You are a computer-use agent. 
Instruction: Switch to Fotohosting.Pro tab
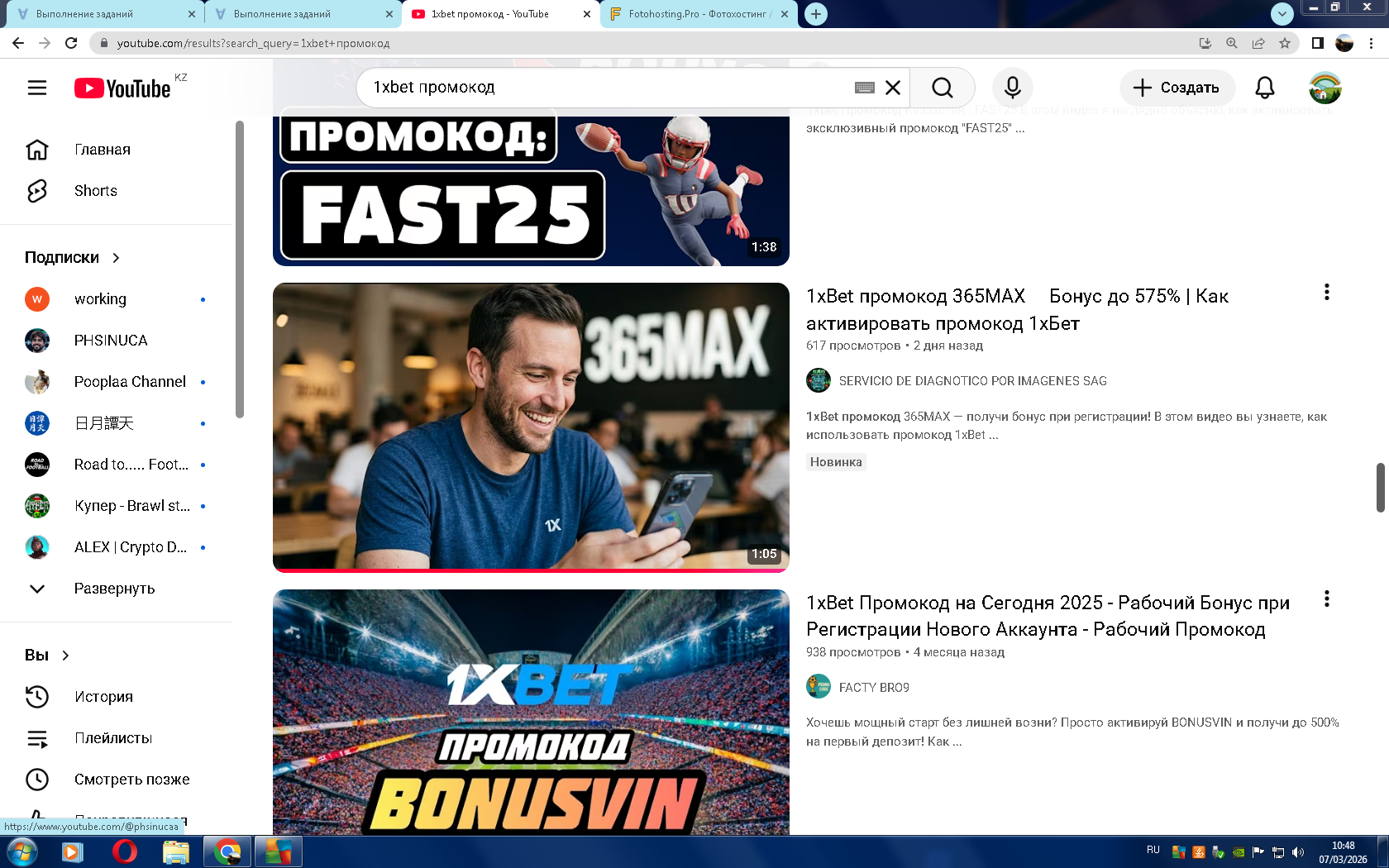tap(699, 14)
